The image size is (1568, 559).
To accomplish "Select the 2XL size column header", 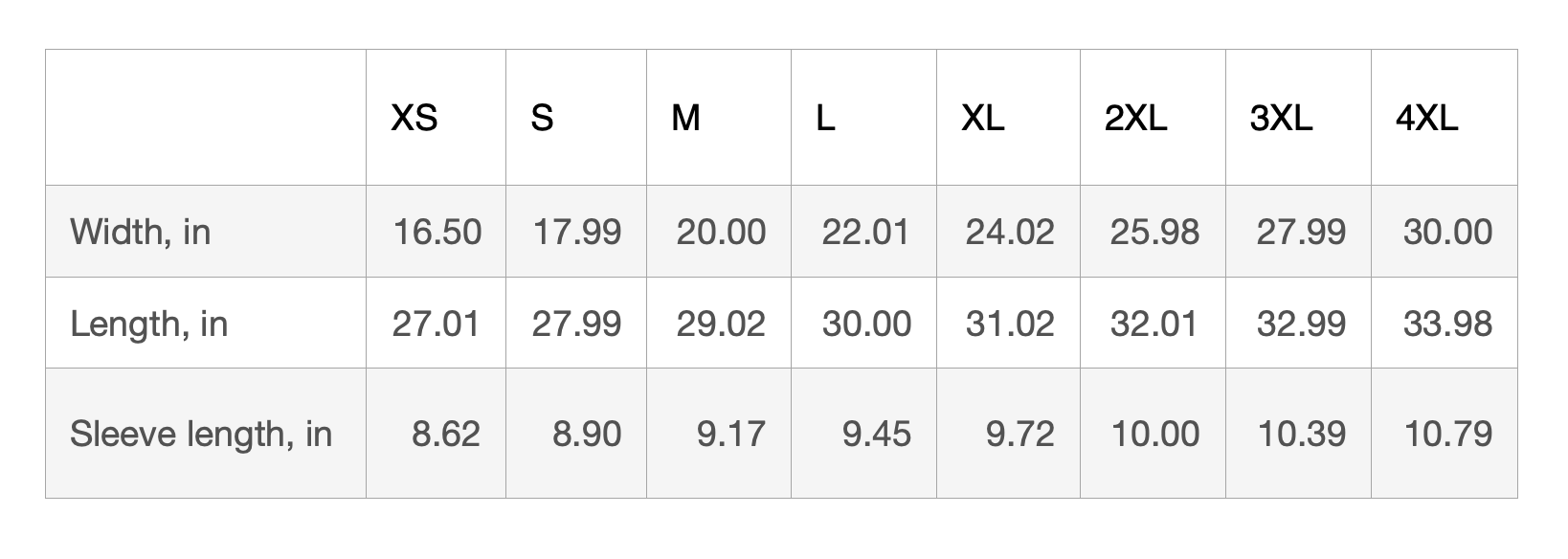I will coord(1135,118).
